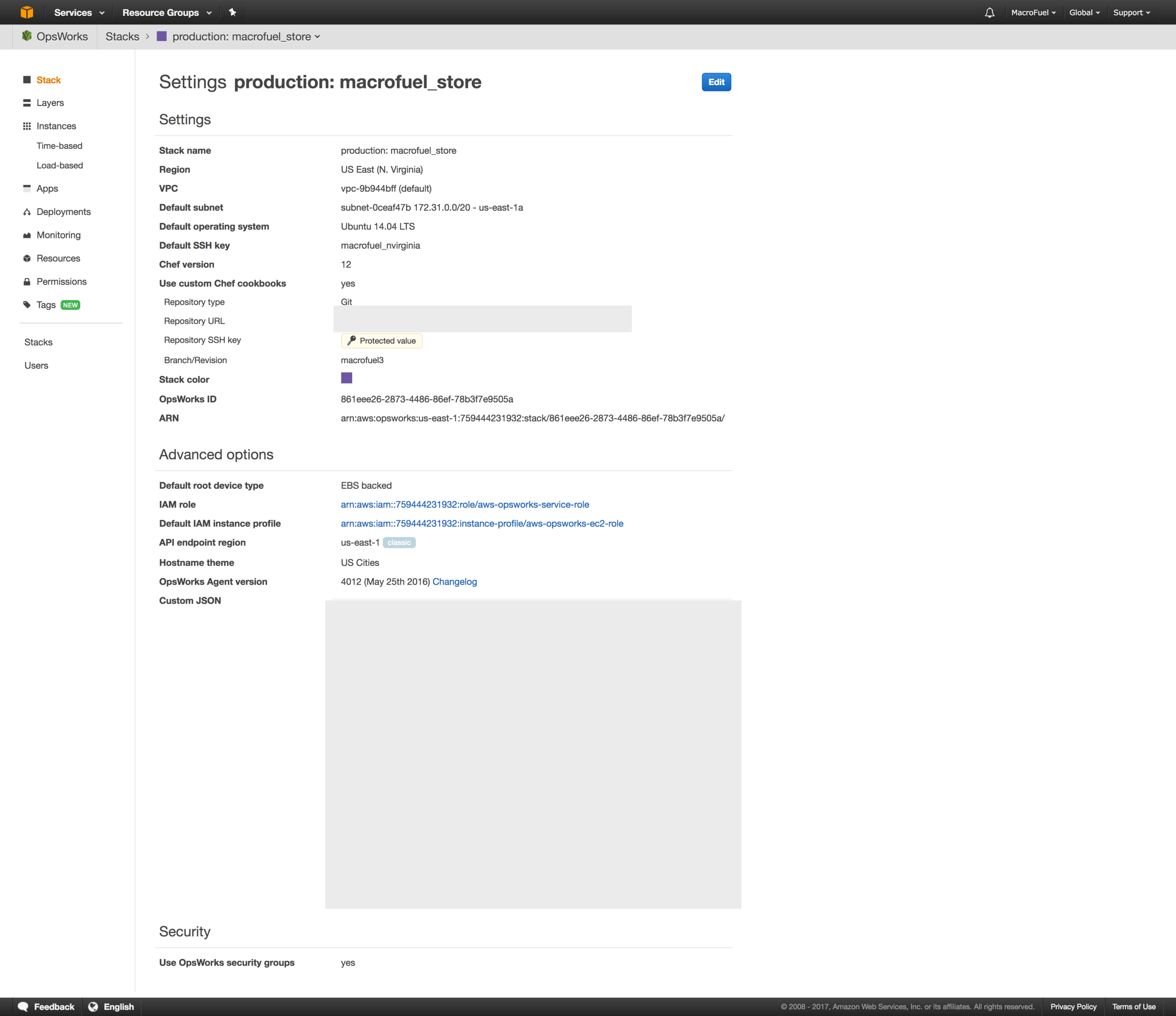The height and width of the screenshot is (1016, 1176).
Task: Click the Tags icon in sidebar
Action: coord(27,305)
